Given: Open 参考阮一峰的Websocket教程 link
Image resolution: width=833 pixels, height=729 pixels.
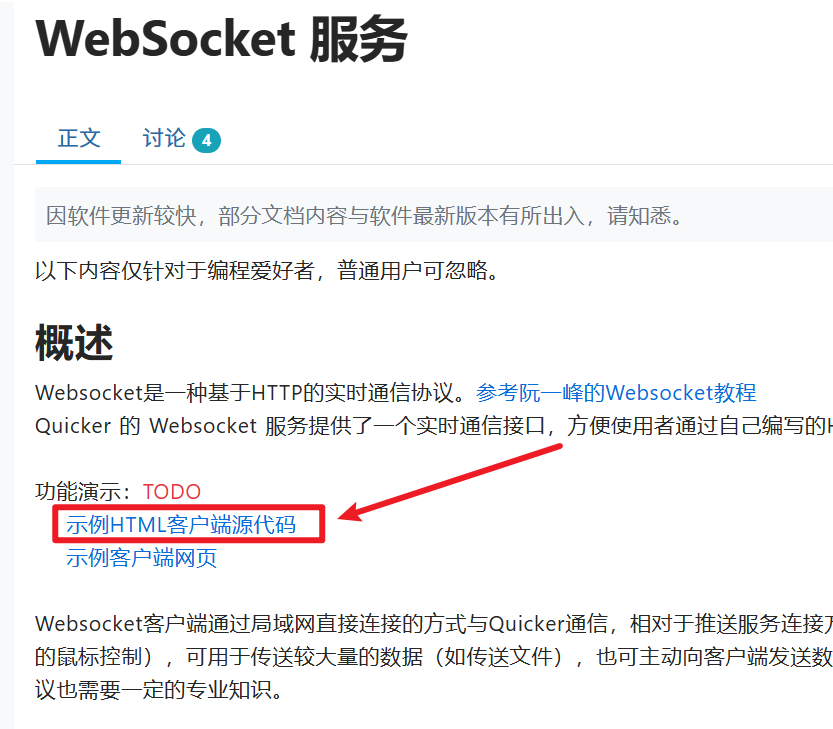Looking at the screenshot, I should click(x=616, y=393).
